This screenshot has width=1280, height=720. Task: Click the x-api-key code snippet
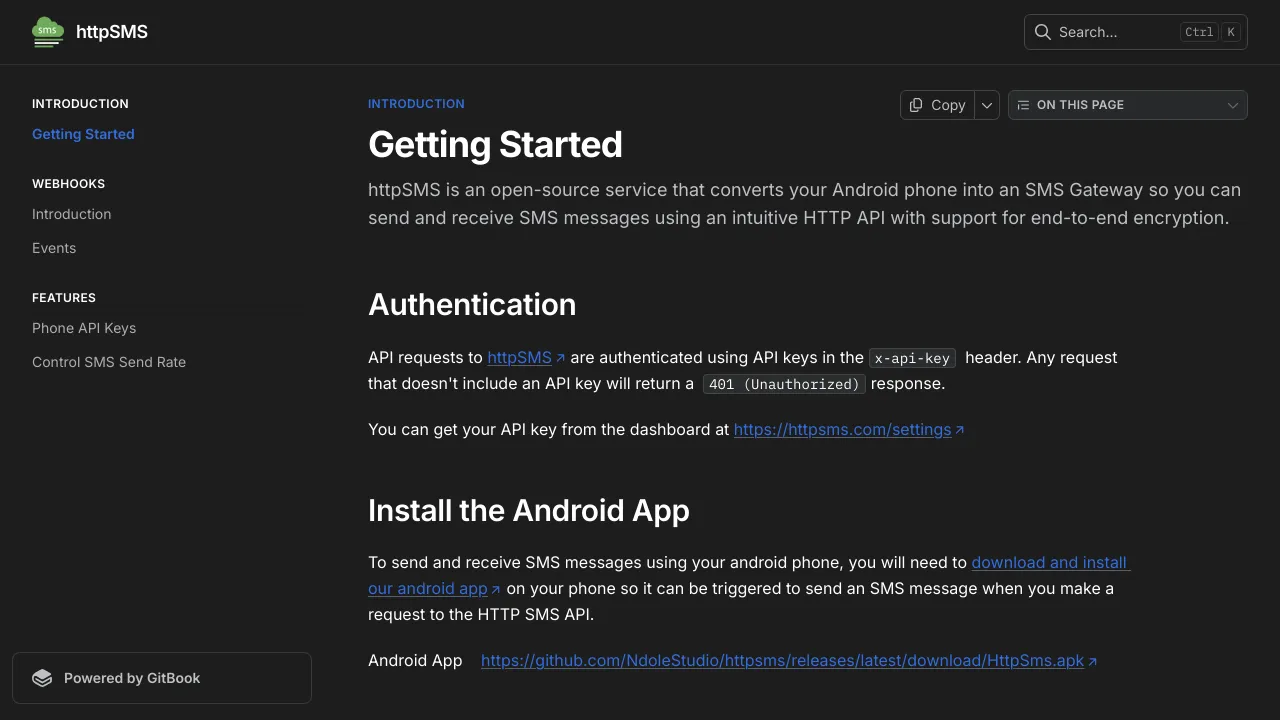(912, 358)
